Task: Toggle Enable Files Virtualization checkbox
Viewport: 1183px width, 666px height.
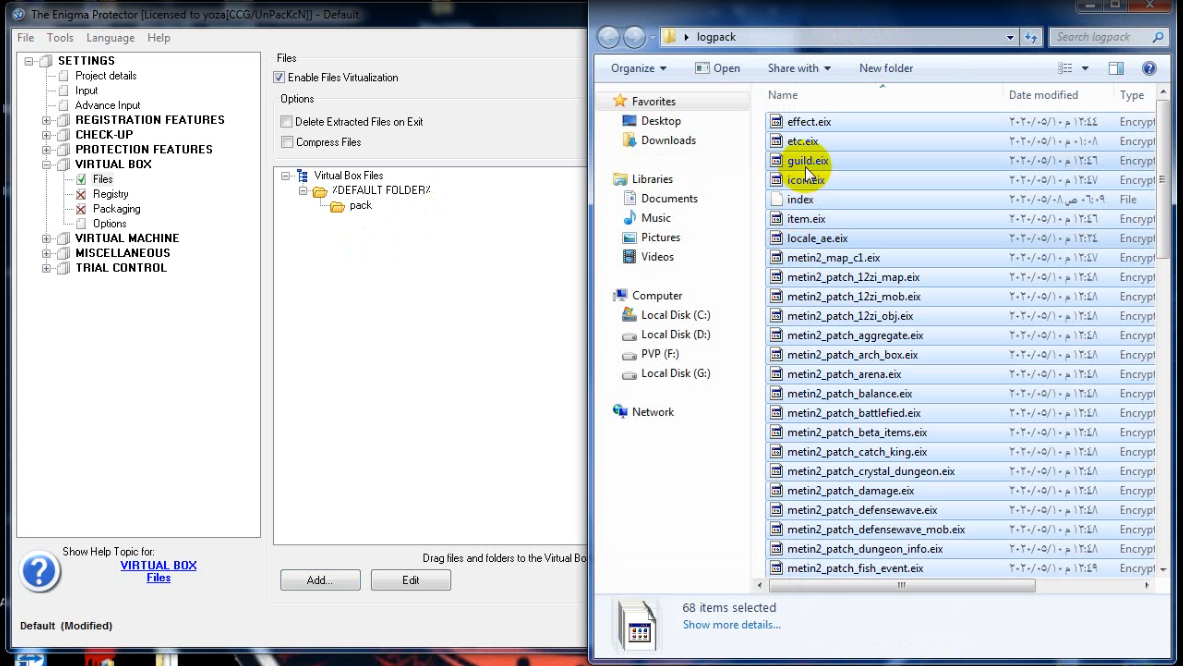Action: click(279, 78)
